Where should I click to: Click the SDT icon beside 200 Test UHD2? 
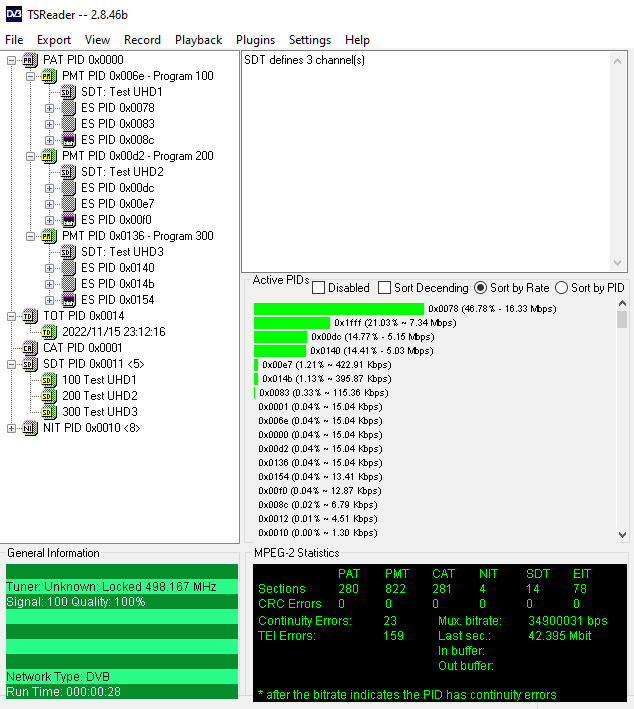pyautogui.click(x=48, y=396)
